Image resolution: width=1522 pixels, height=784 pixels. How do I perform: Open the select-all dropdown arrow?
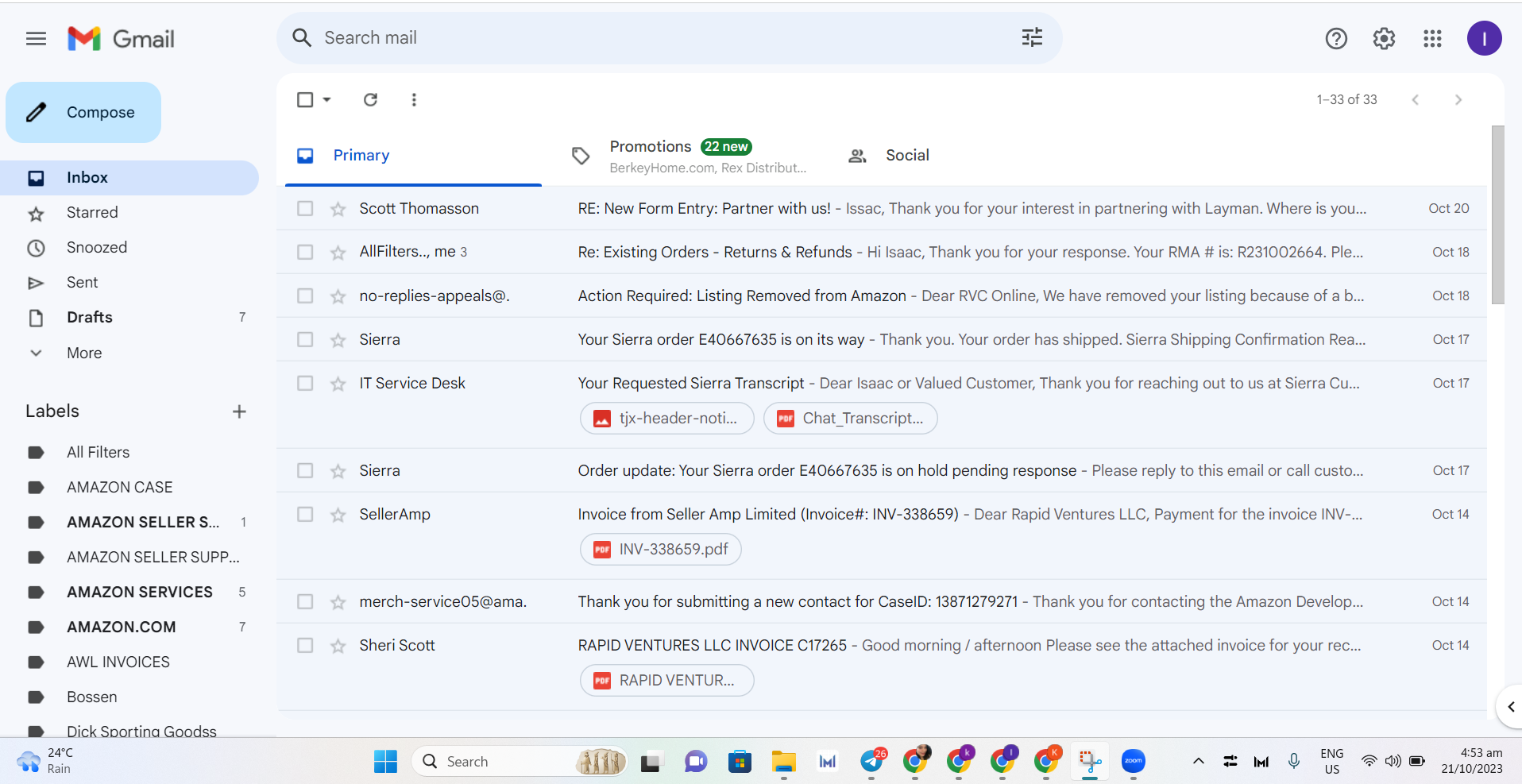[326, 99]
